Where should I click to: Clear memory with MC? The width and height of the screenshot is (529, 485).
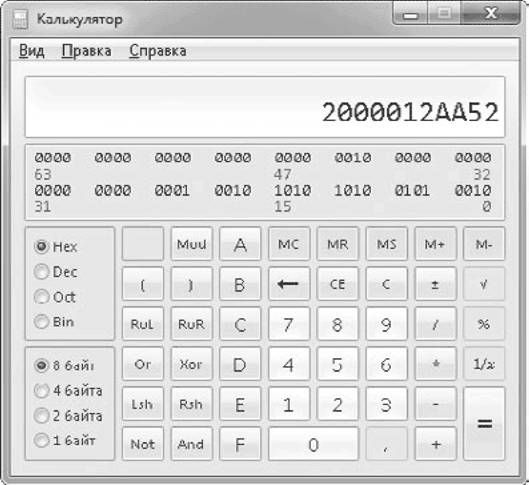tap(289, 244)
